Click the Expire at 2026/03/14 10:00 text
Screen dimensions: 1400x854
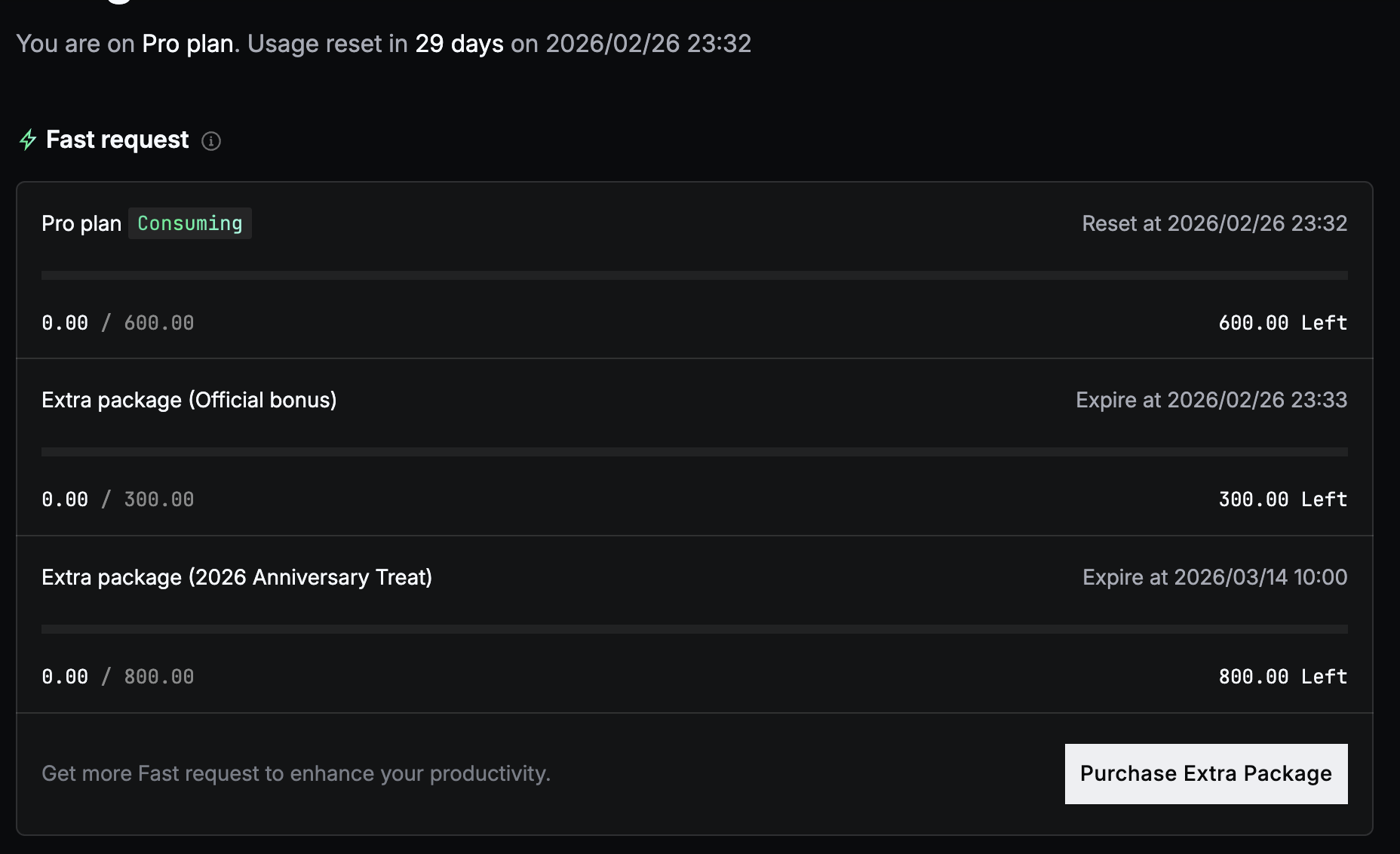pos(1214,577)
